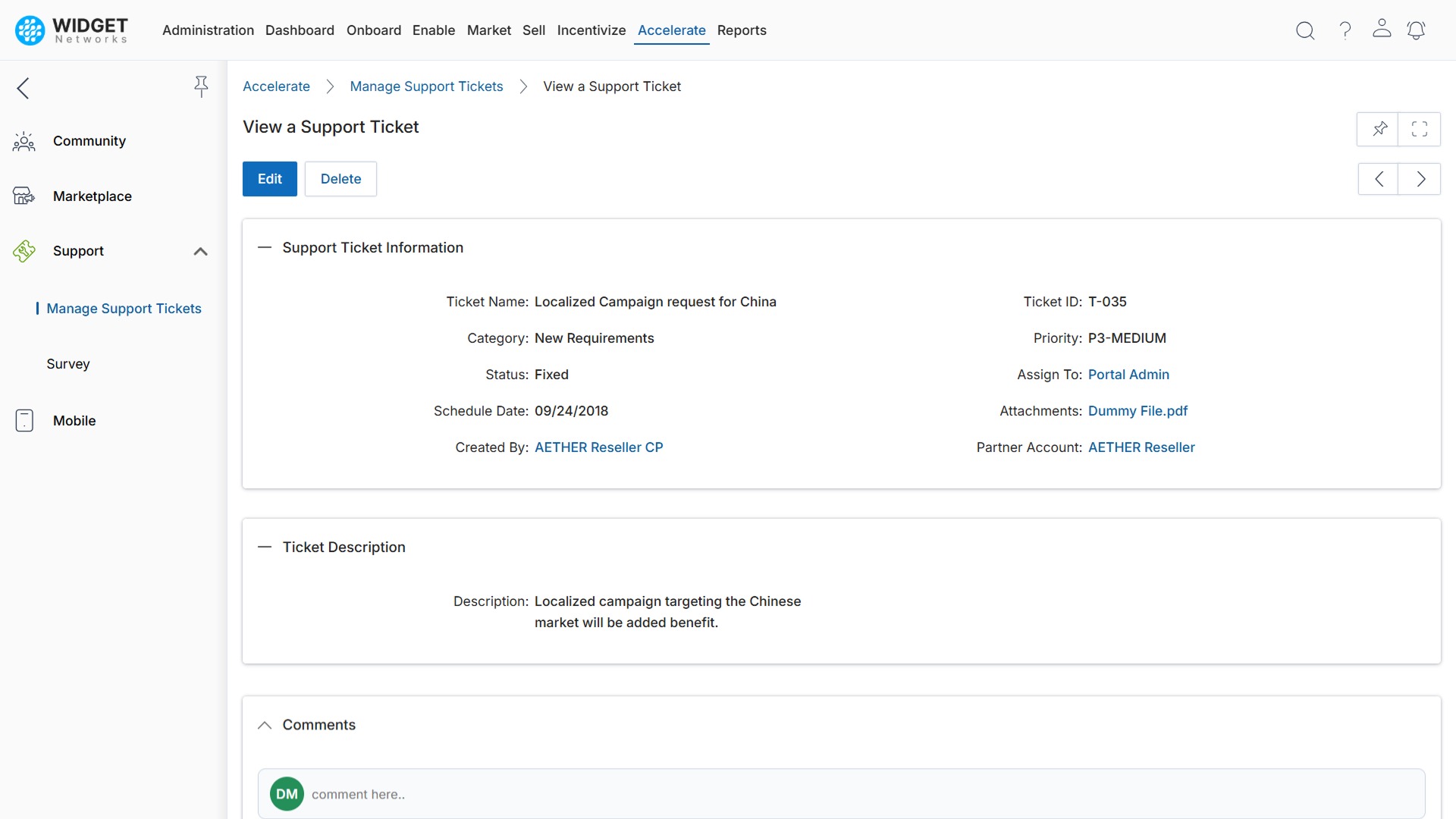1456x819 pixels.
Task: Click the back arrow above the sidebar
Action: pyautogui.click(x=23, y=88)
